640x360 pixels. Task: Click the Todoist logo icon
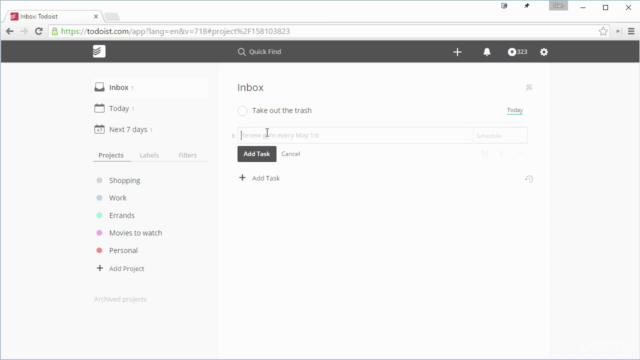point(99,51)
